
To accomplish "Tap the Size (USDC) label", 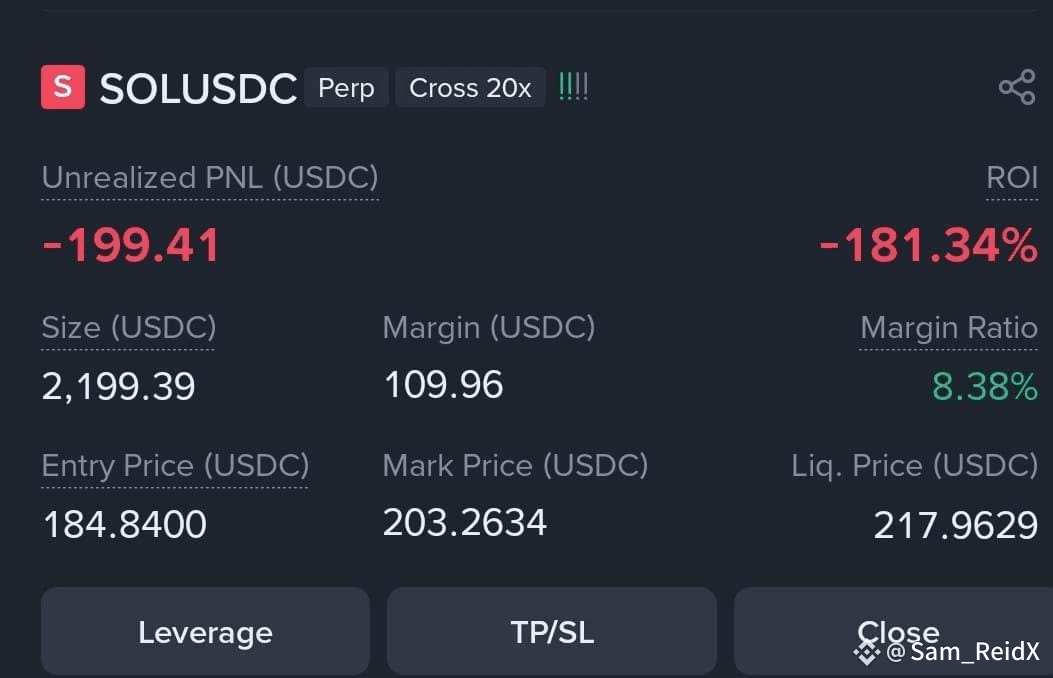I will click(129, 328).
